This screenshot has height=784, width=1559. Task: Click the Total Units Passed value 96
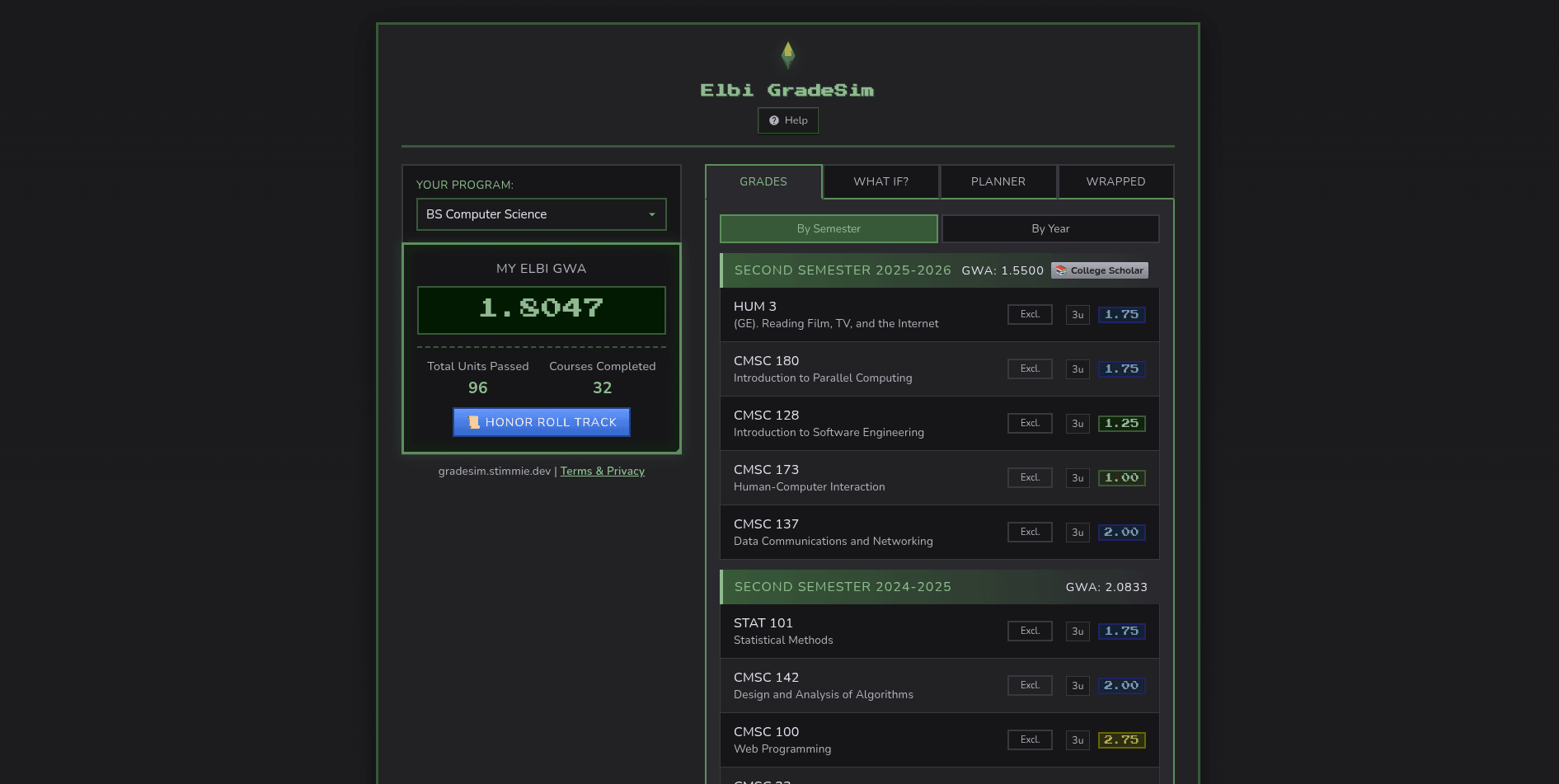point(478,387)
